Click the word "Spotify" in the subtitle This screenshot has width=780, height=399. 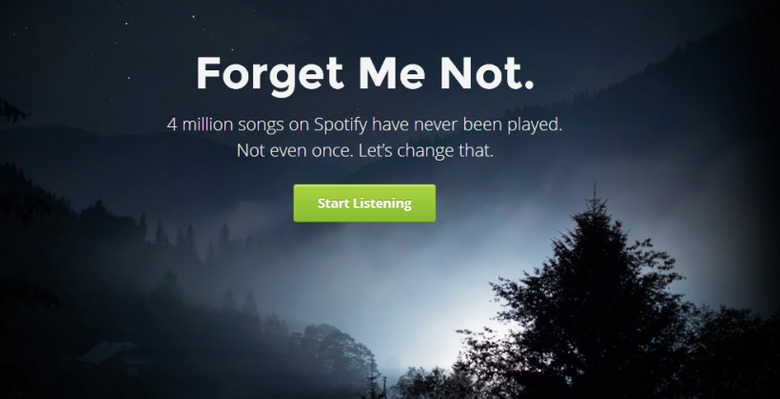click(341, 125)
